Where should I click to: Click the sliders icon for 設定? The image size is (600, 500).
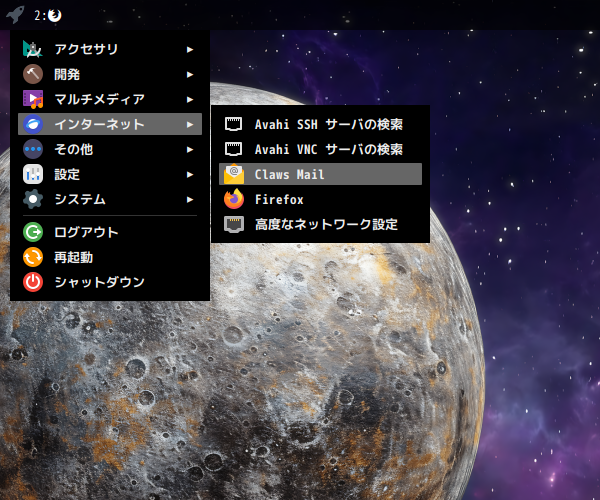33,174
